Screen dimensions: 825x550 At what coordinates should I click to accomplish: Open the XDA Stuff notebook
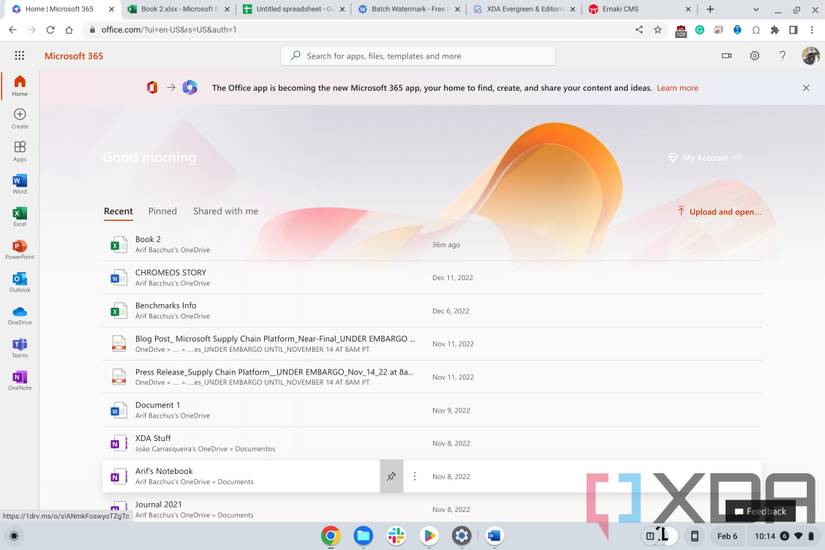click(432, 443)
